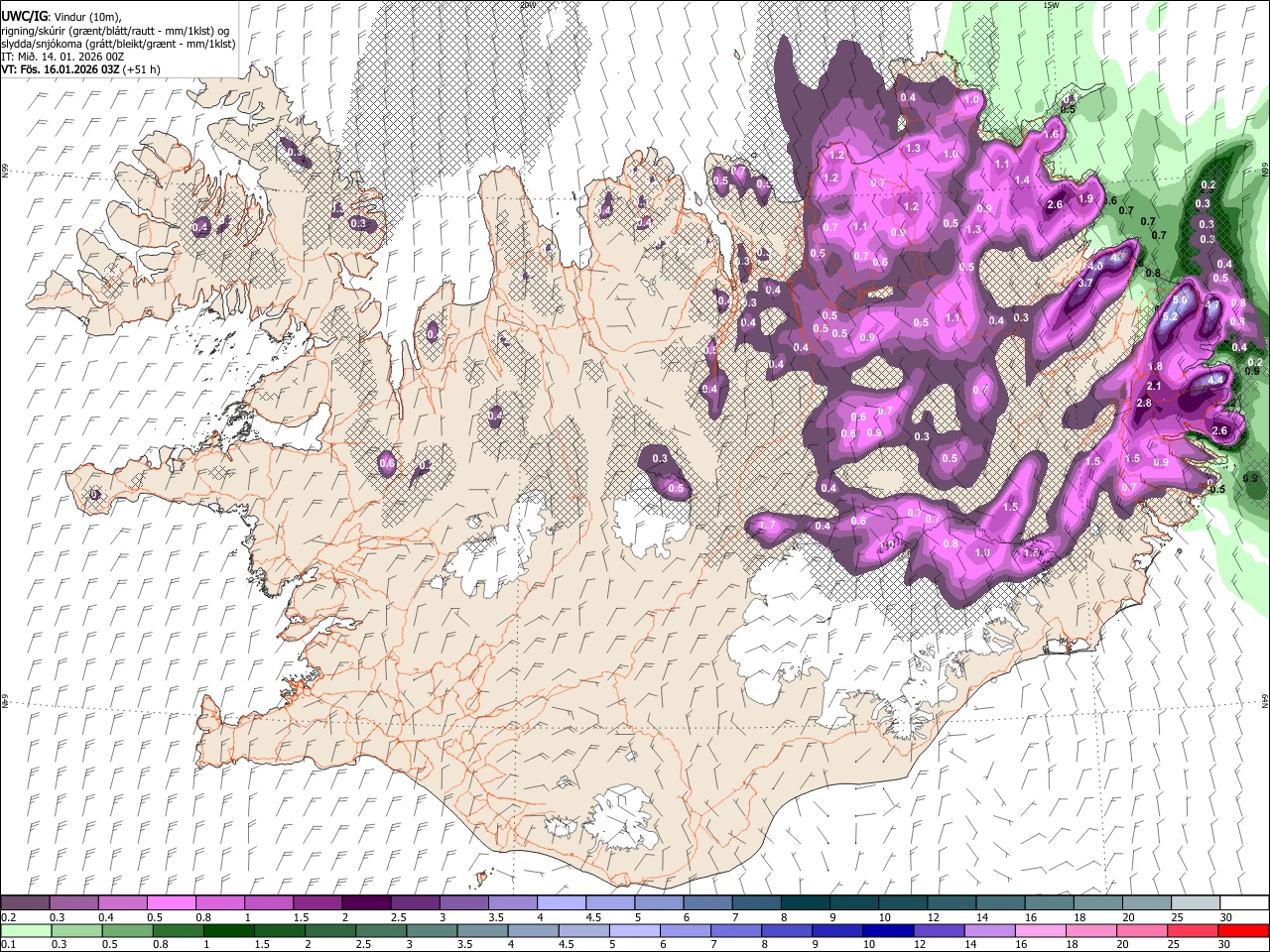Pick bottom legend pale green swatch 0.1–0.3
This screenshot has height=952, width=1270.
[25, 930]
